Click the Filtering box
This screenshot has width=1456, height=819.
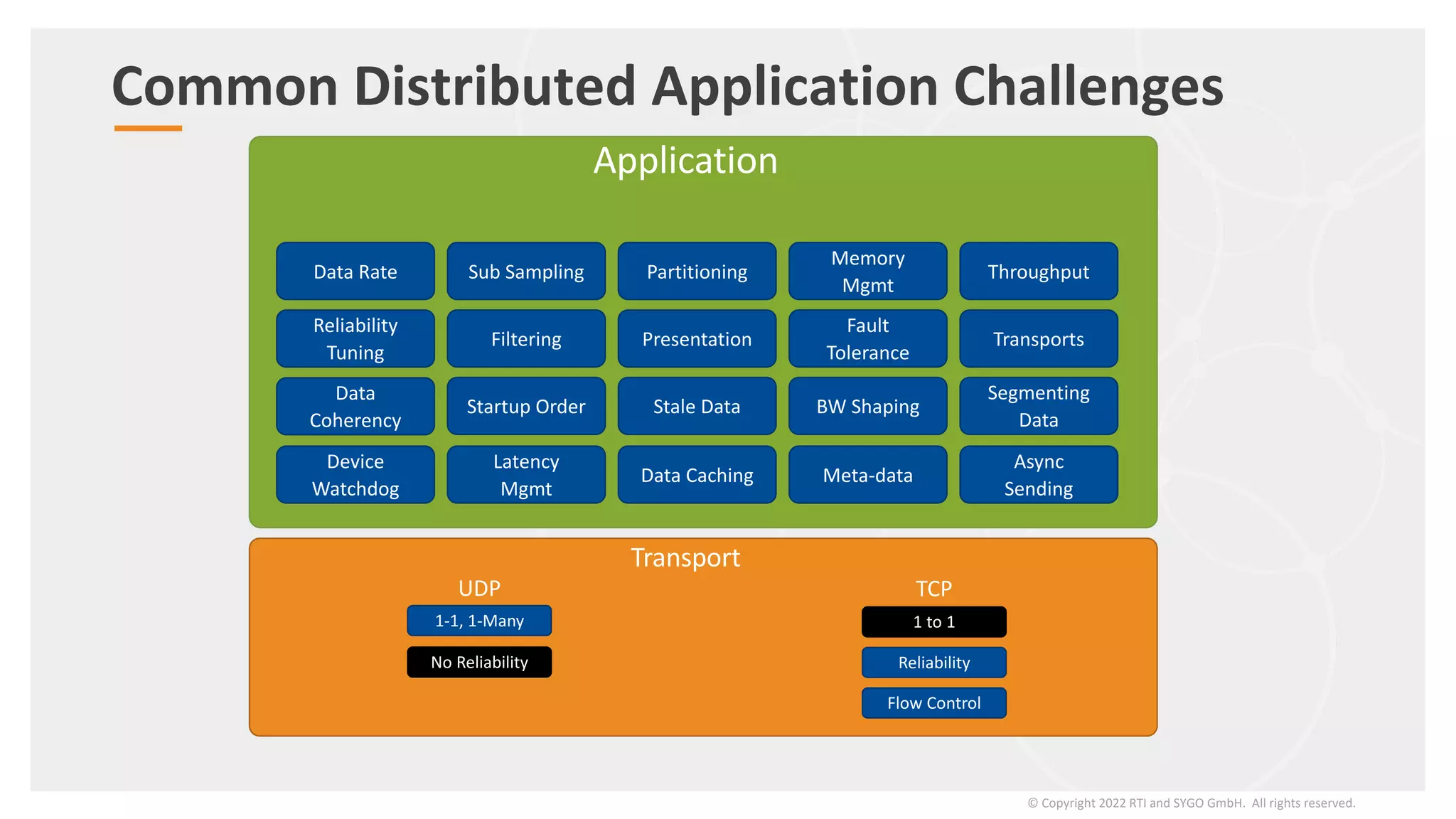tap(526, 338)
